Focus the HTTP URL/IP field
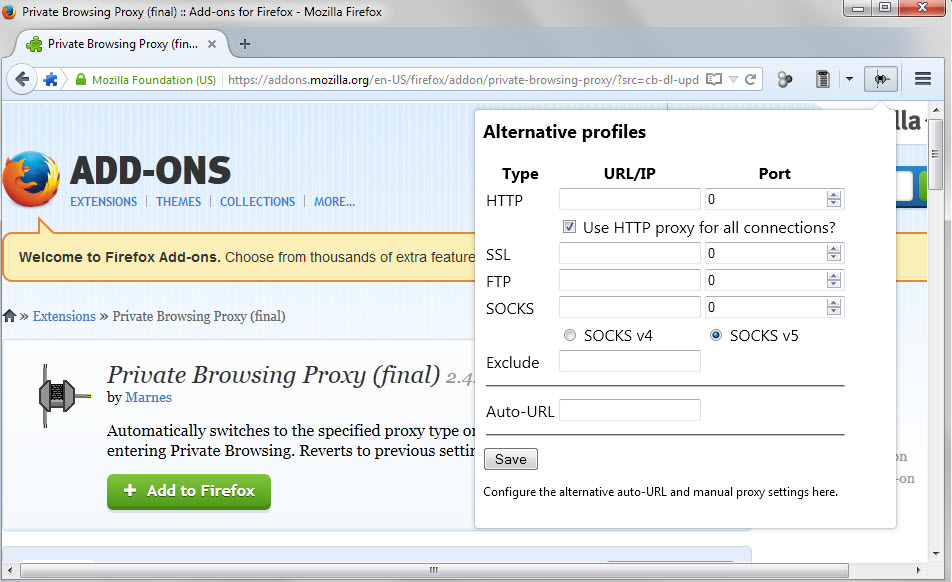Screen dimensions: 952x582 pos(630,199)
